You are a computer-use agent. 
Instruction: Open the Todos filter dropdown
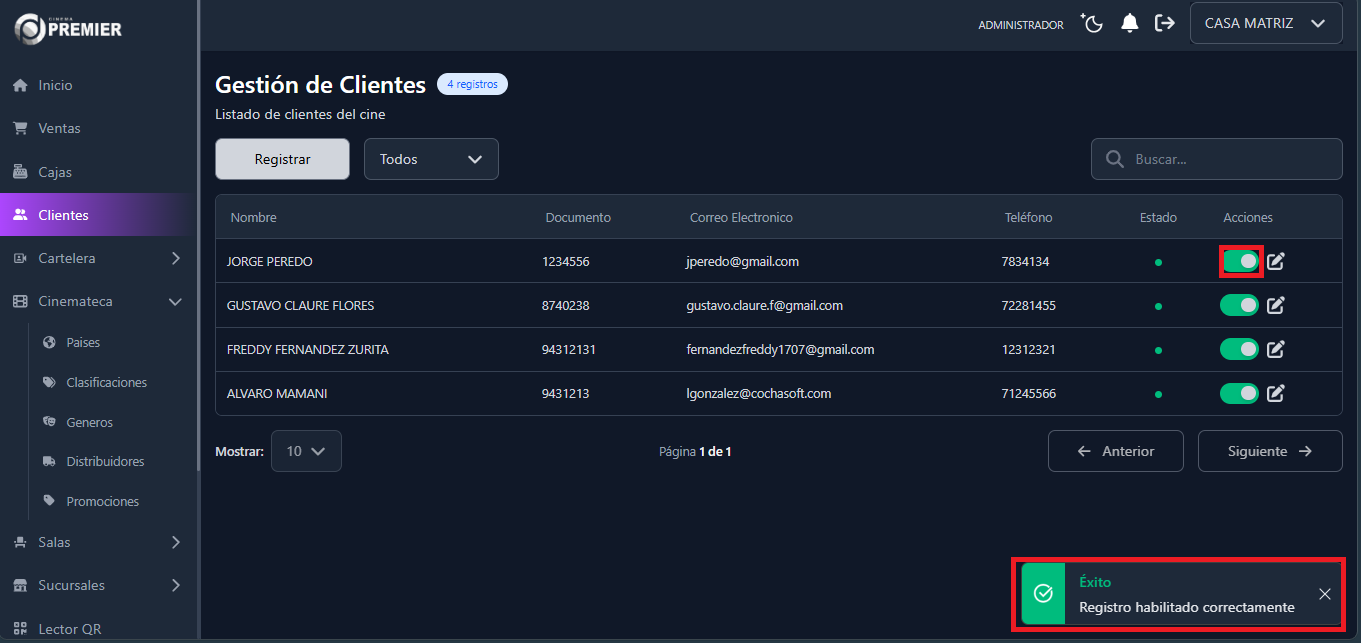431,159
